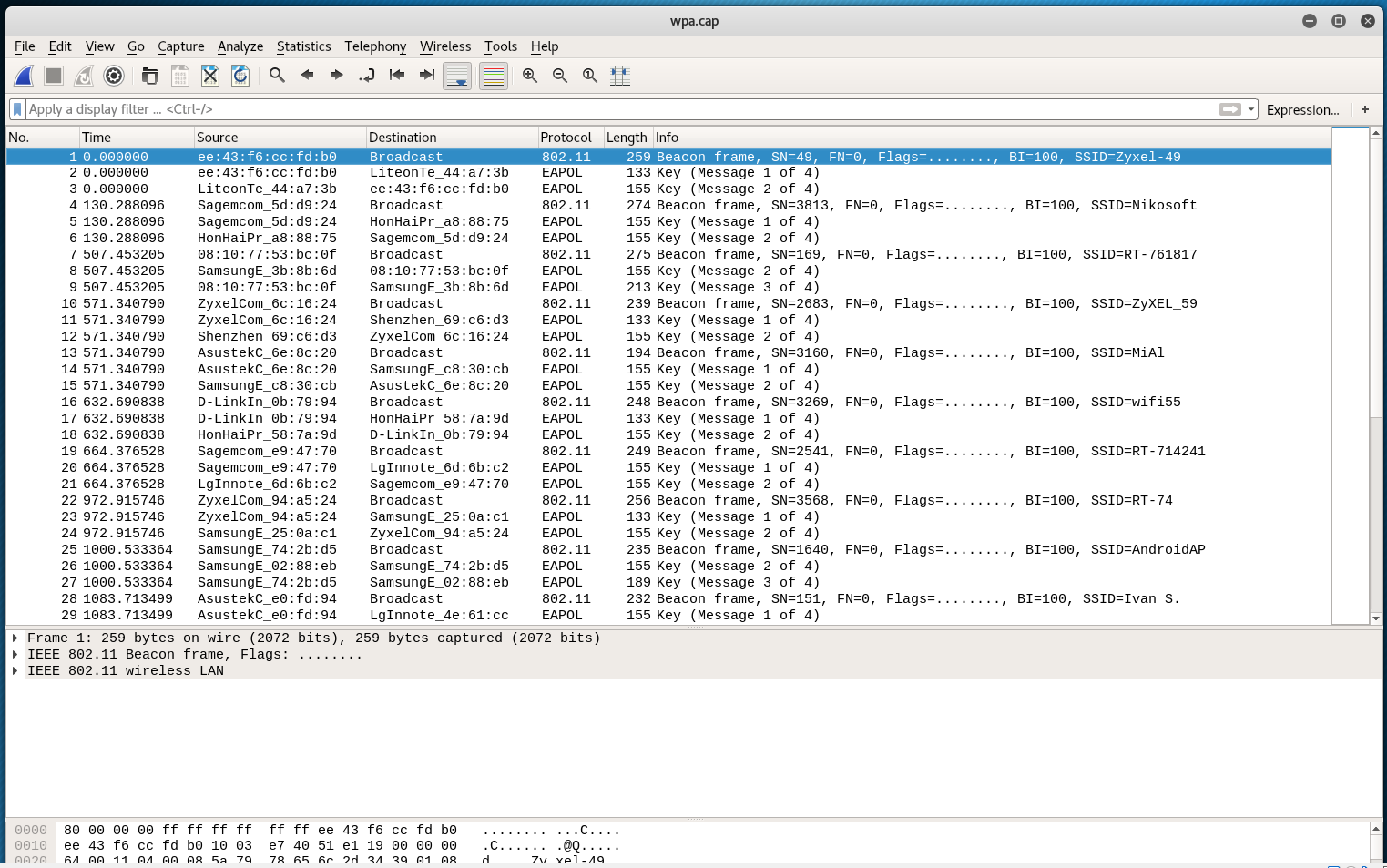Reload the capture file icon
The width and height of the screenshot is (1387, 868).
point(240,76)
